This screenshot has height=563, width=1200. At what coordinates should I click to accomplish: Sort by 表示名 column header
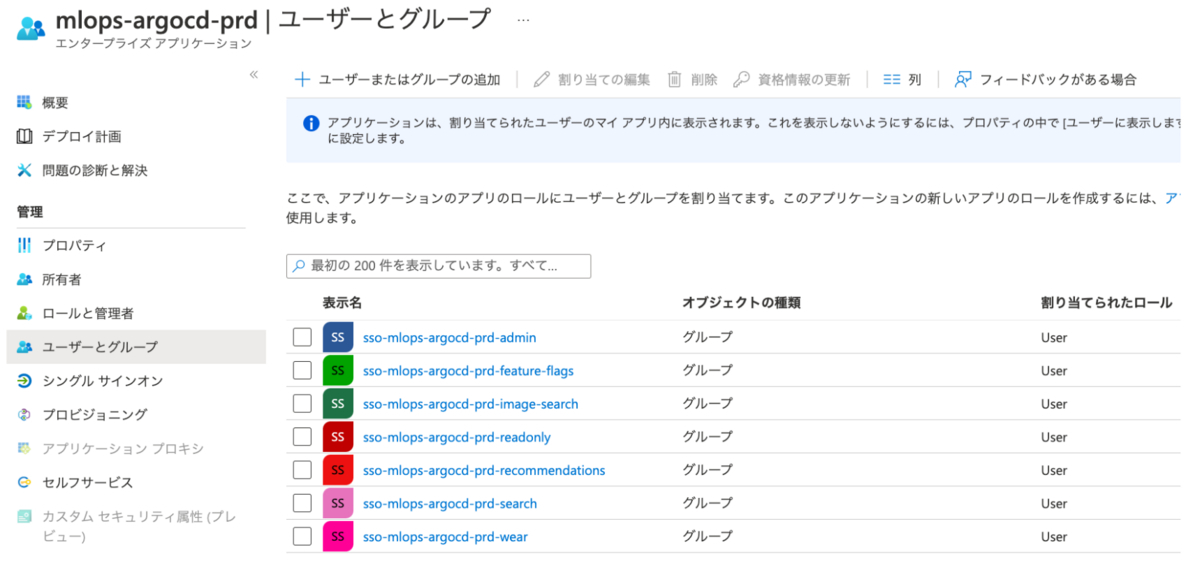tap(342, 302)
